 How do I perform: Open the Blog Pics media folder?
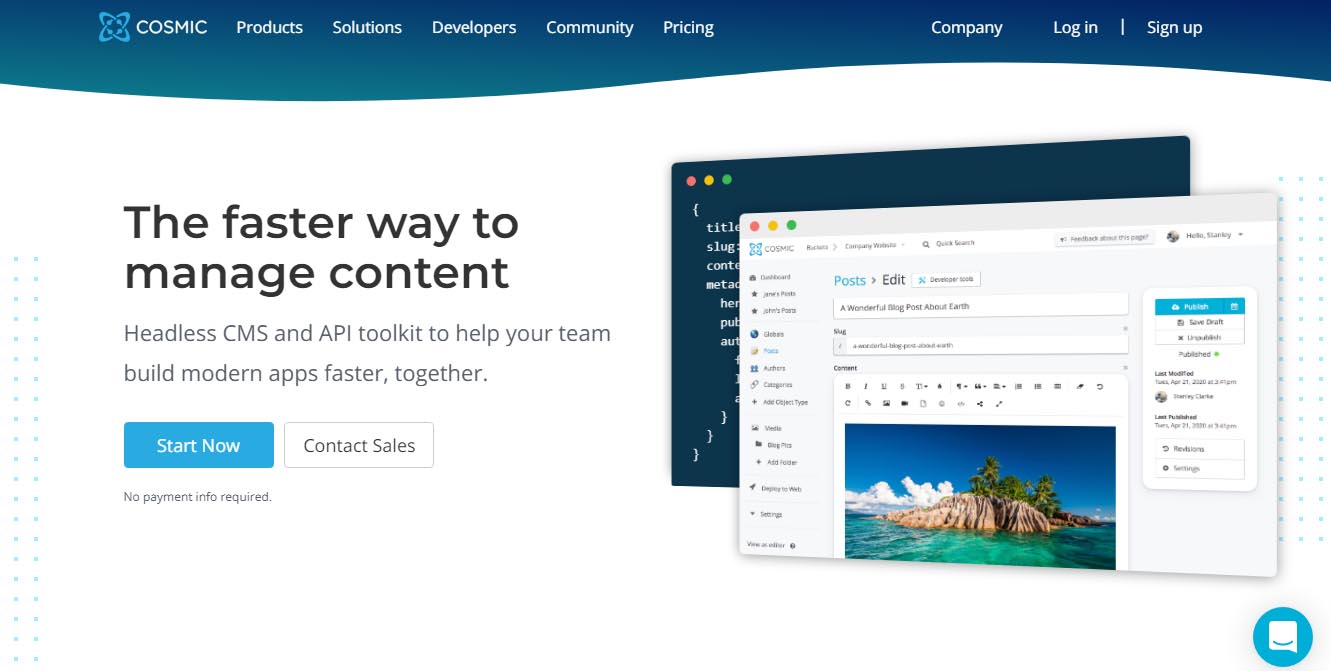click(x=773, y=445)
